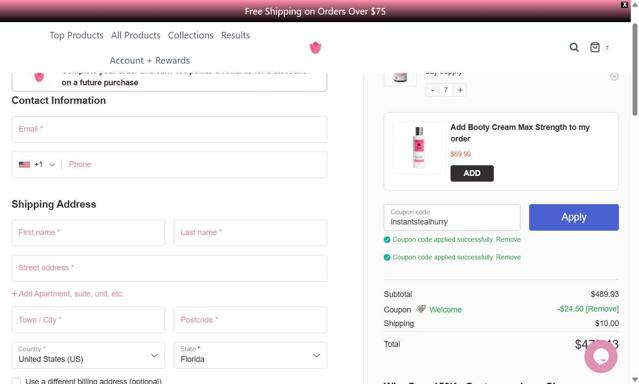Viewport: 639px width, 384px height.
Task: Open the pink chat bubble widget
Action: [x=601, y=356]
